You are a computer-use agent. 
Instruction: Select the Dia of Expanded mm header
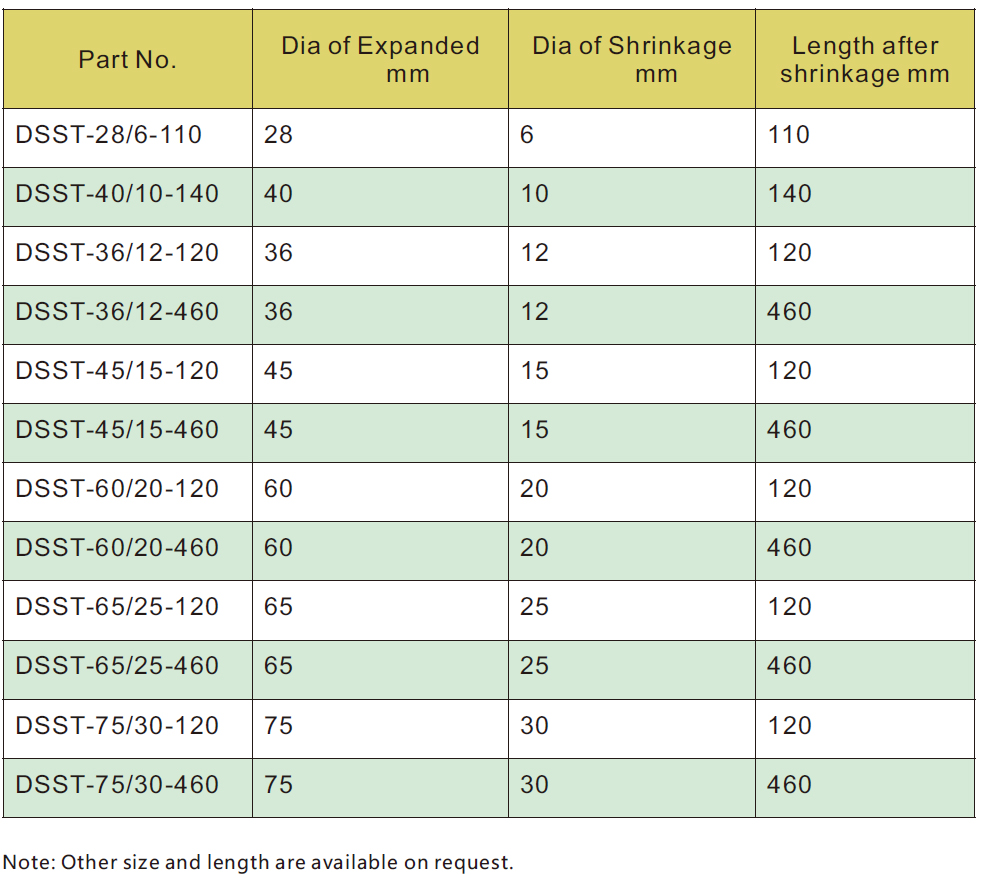pos(380,60)
